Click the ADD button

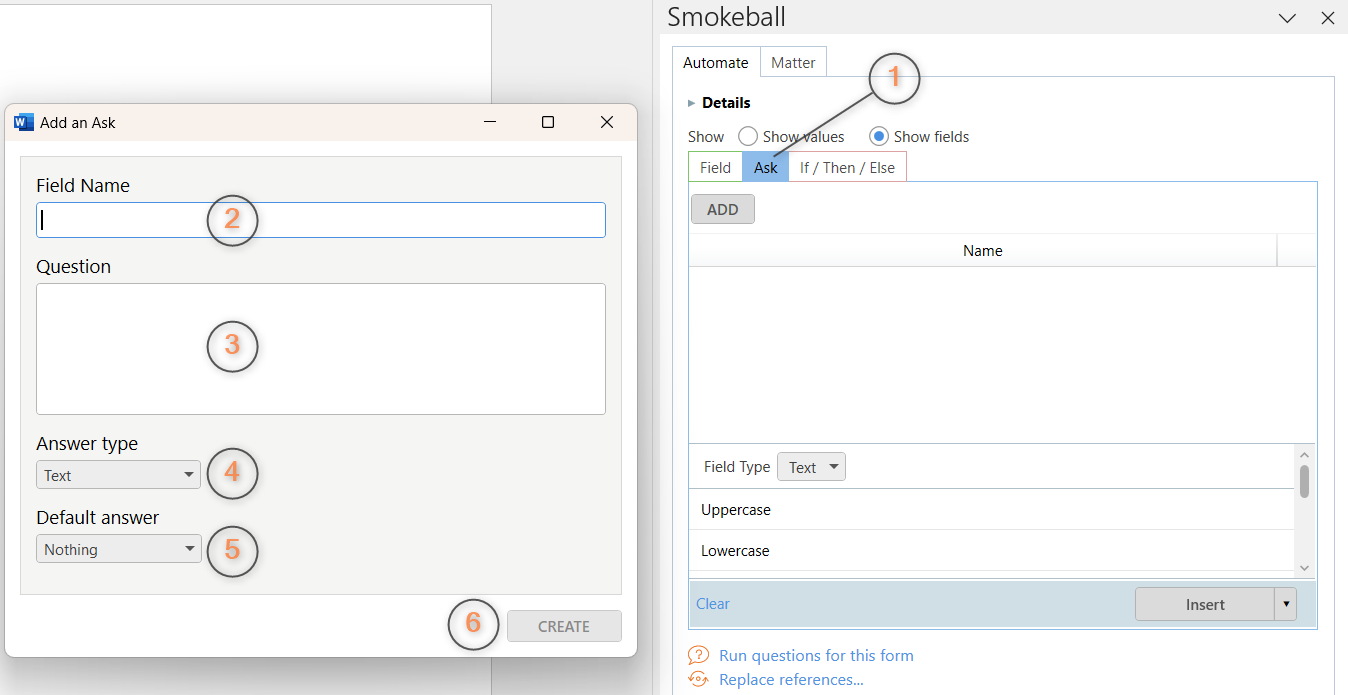pos(723,209)
